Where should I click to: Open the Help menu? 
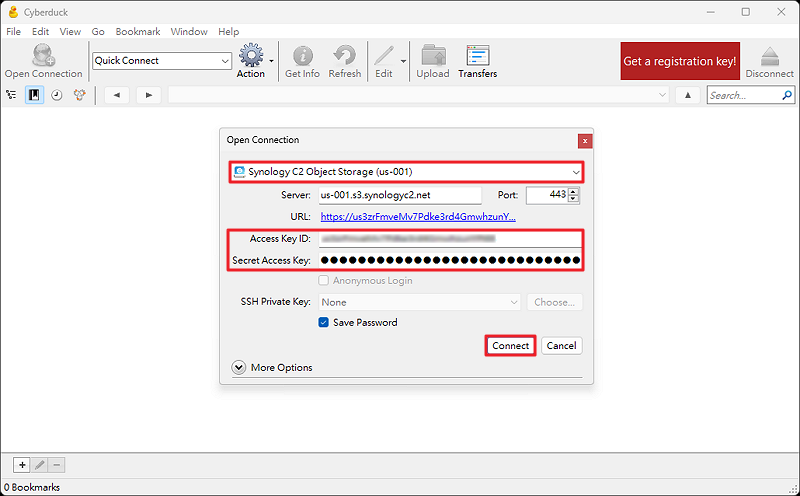click(x=229, y=32)
